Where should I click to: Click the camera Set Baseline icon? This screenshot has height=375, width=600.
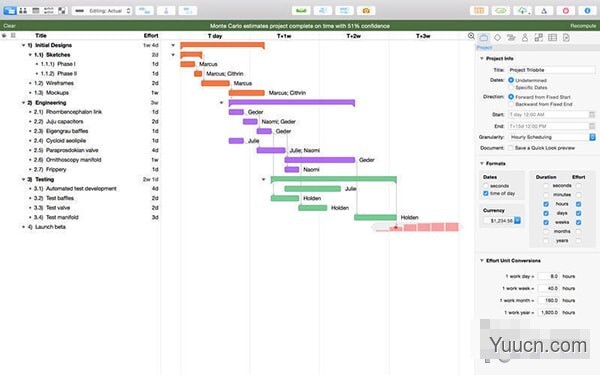[366, 11]
